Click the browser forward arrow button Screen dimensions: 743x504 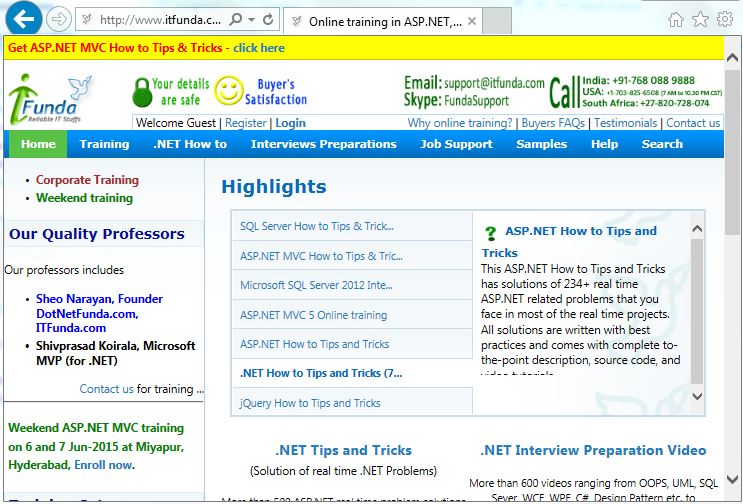pyautogui.click(x=59, y=19)
